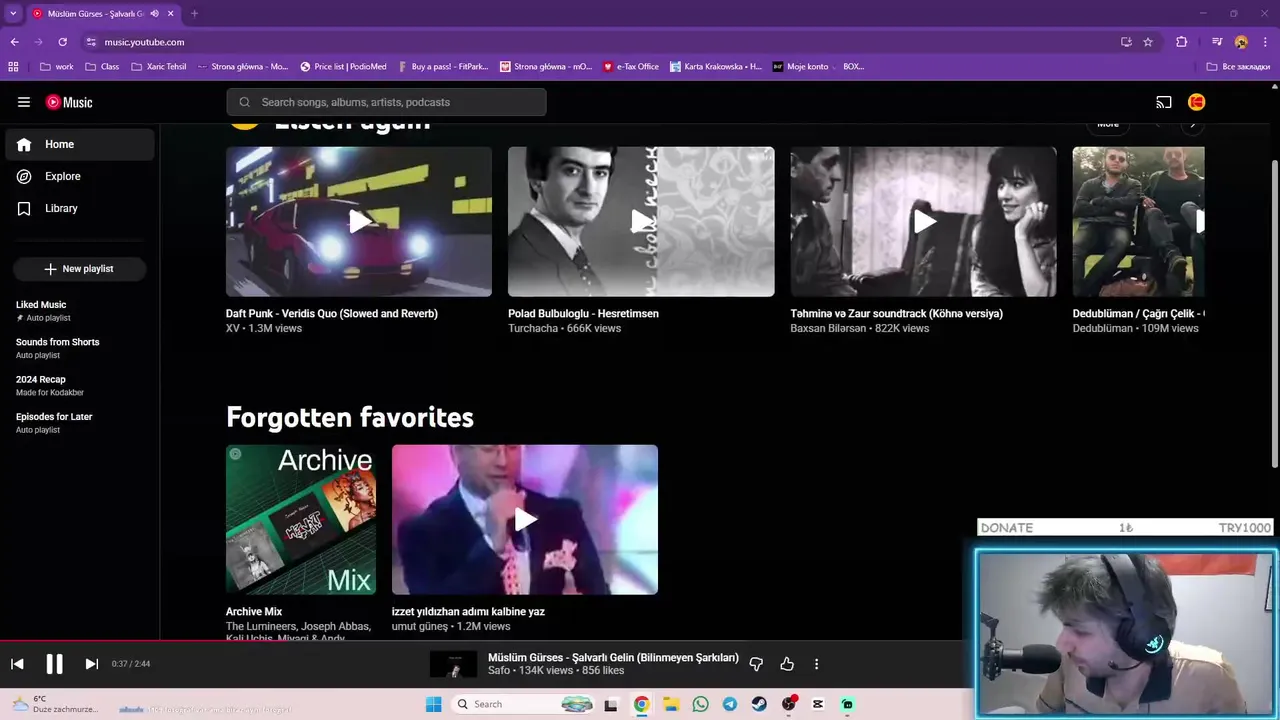Click the music.youtube.com address bar
Image resolution: width=1280 pixels, height=720 pixels.
(x=600, y=42)
